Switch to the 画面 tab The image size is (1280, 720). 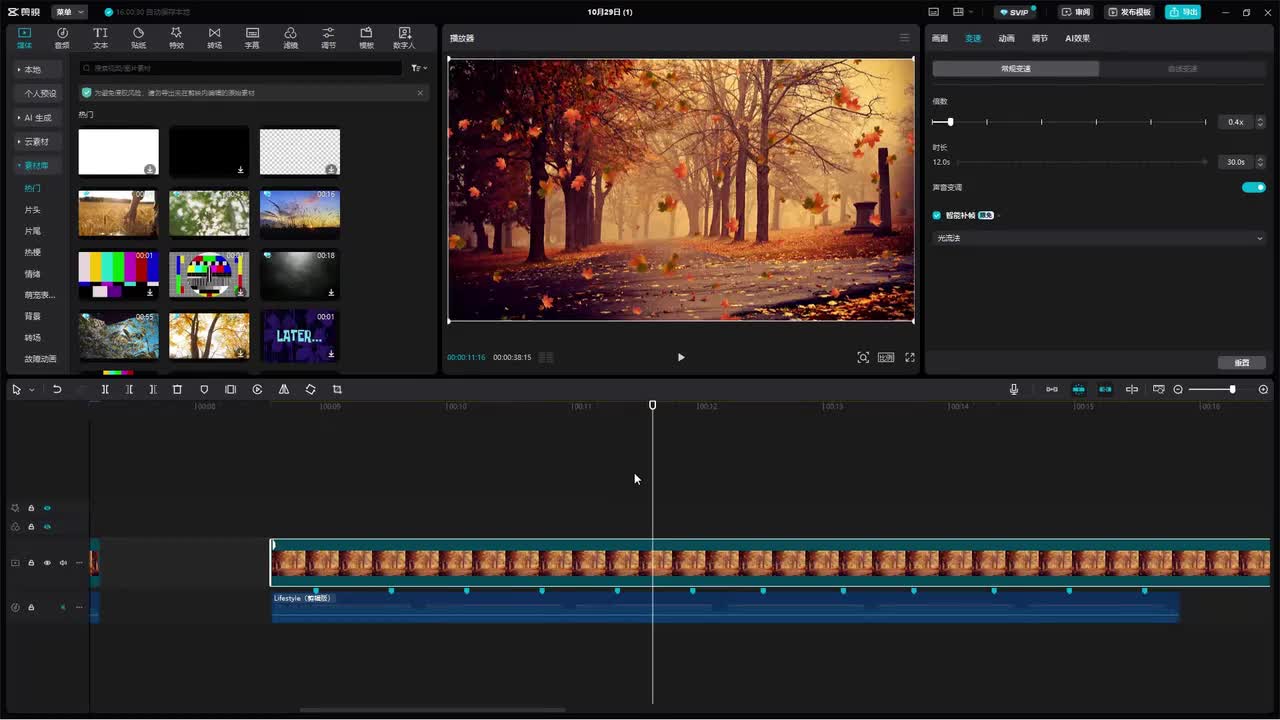click(940, 38)
